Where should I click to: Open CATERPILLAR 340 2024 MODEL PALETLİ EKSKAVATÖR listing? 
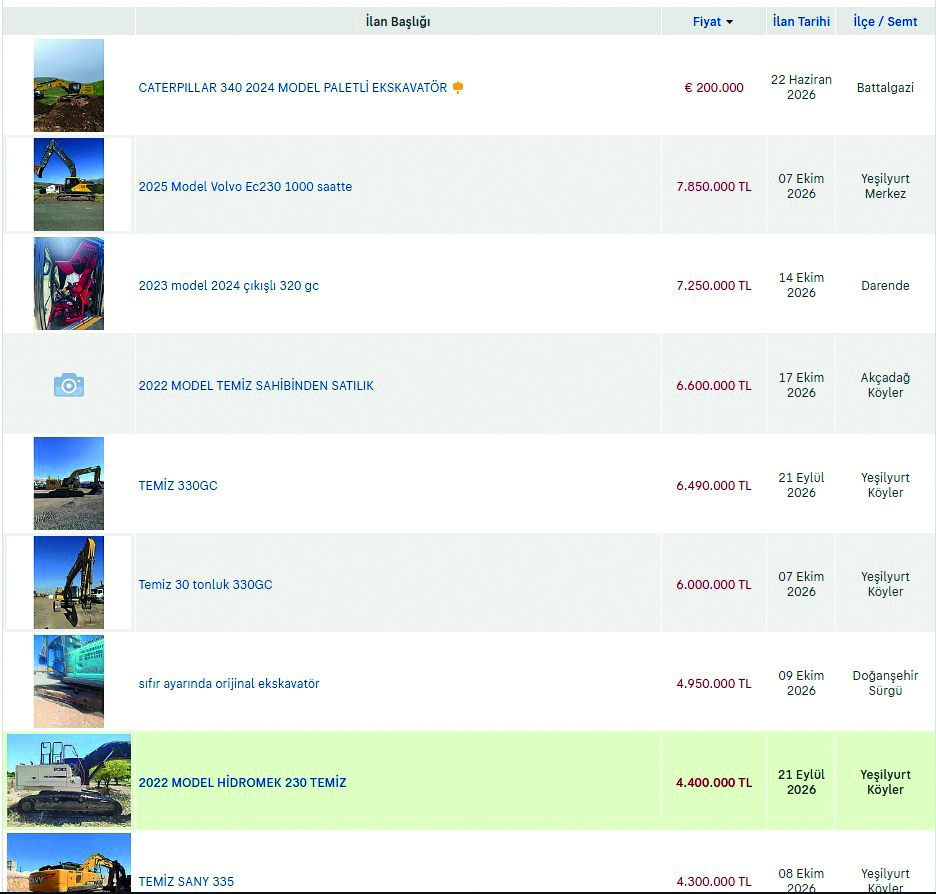(292, 88)
